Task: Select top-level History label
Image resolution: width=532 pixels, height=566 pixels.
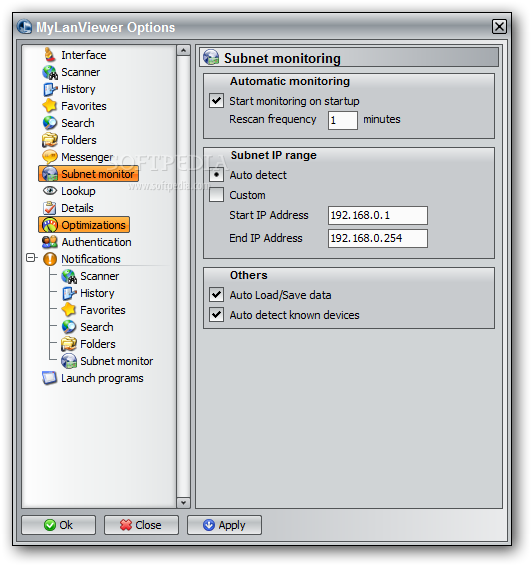Action: click(x=78, y=89)
